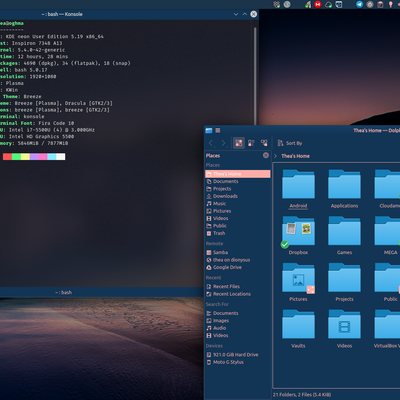Click '21 Folders, 2 Files' status bar text
Screen dimensions: 400x400
click(x=302, y=395)
